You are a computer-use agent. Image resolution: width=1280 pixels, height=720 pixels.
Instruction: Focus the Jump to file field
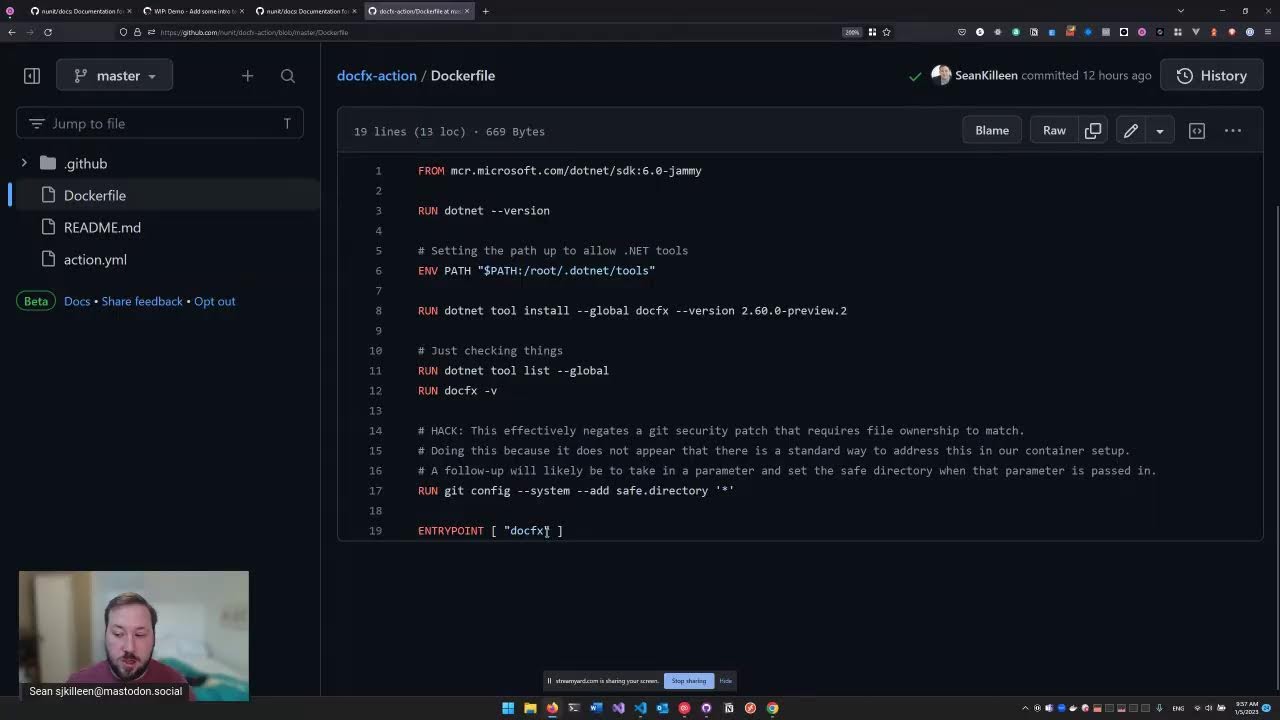coord(160,124)
